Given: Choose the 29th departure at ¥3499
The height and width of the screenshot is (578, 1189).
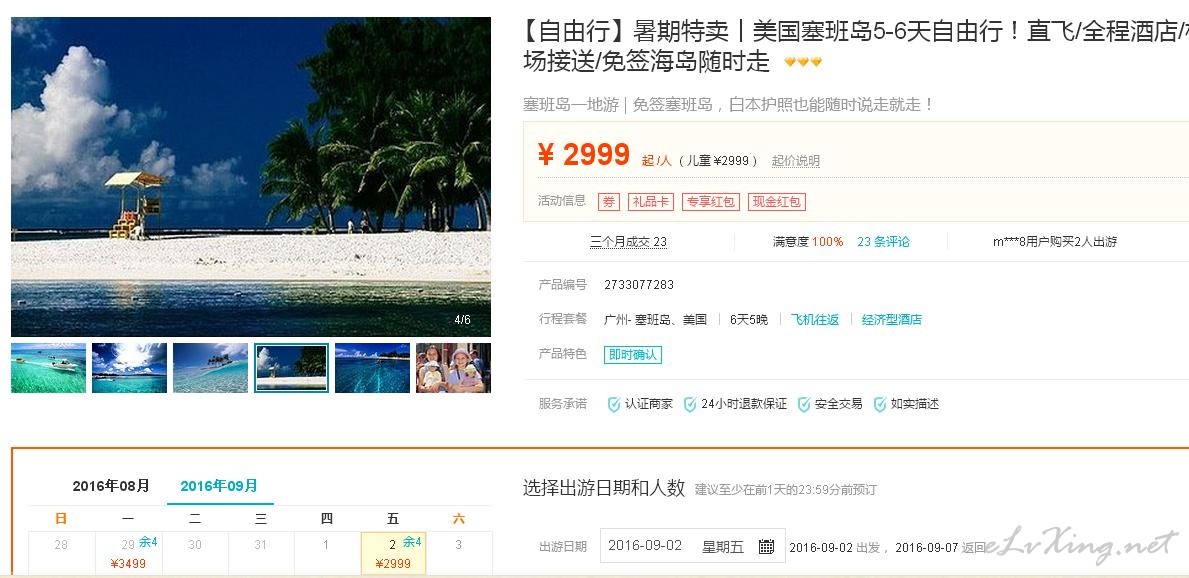Looking at the screenshot, I should click(128, 553).
